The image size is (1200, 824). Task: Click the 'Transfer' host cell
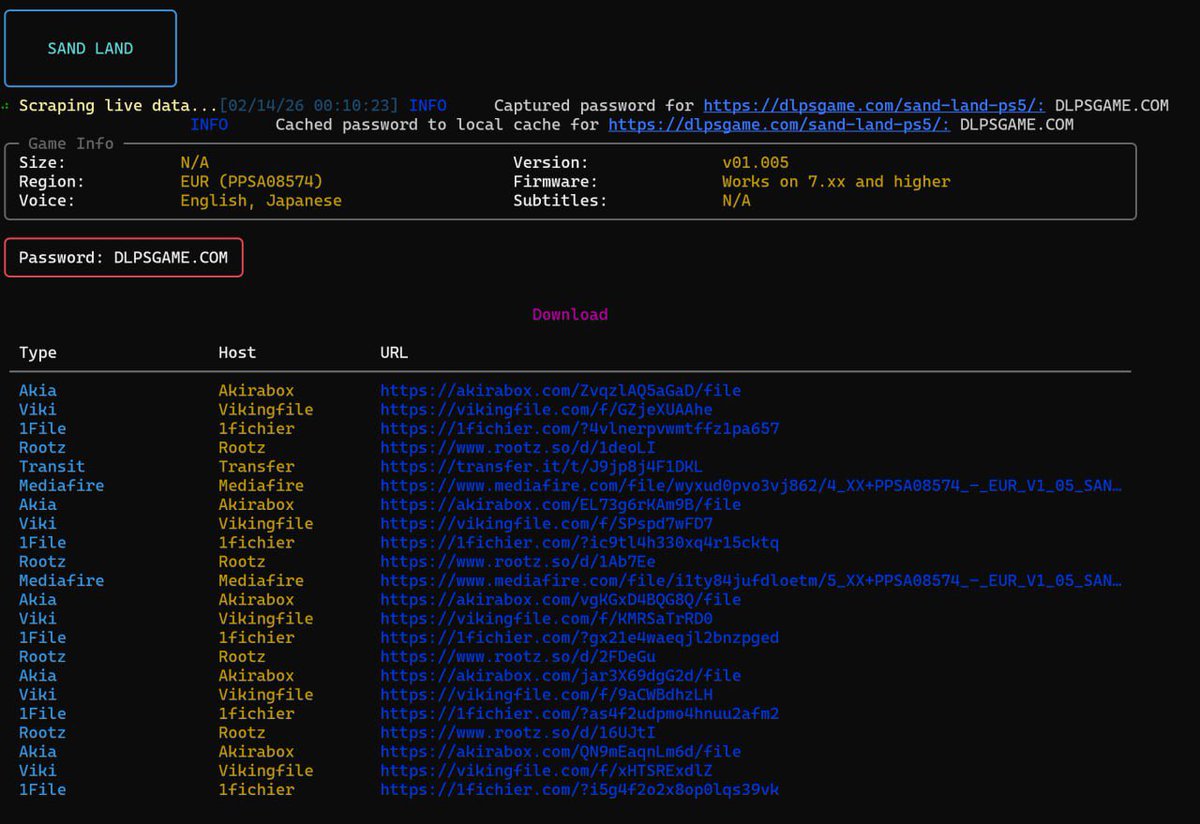click(256, 466)
